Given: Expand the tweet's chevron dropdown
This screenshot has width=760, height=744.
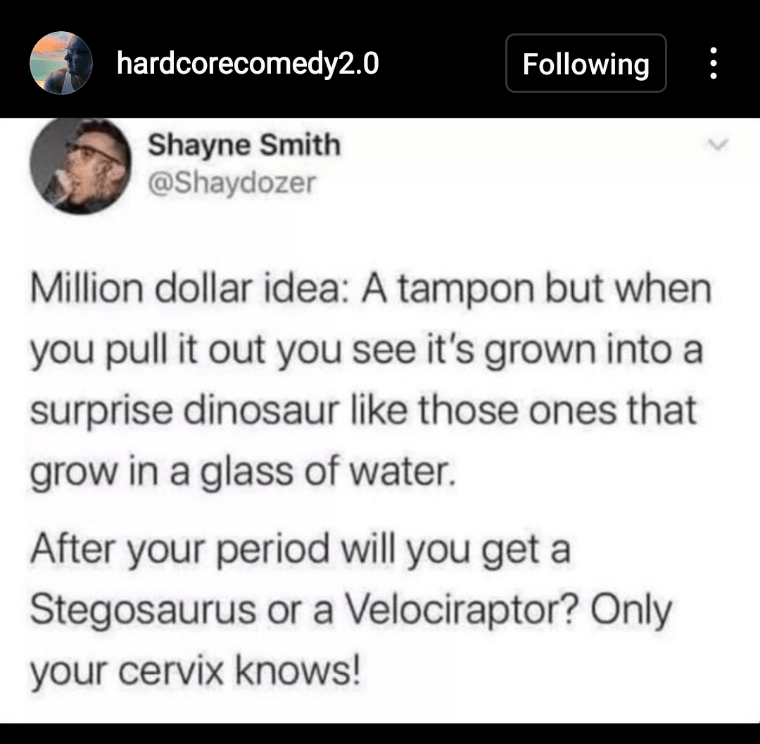Looking at the screenshot, I should point(718,144).
